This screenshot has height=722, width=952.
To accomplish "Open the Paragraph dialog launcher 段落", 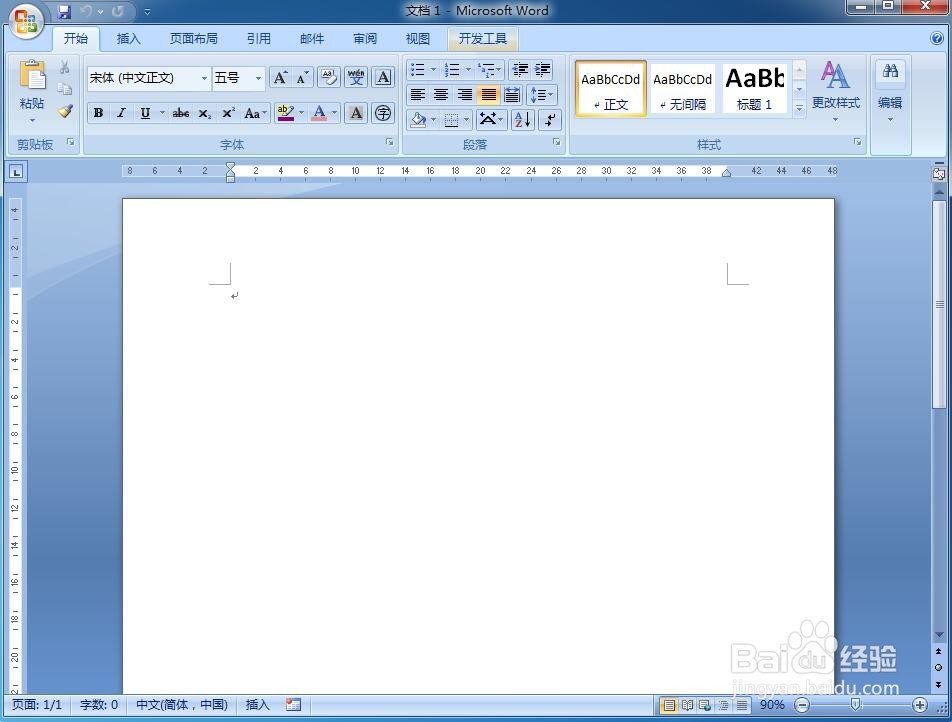I will pos(557,142).
